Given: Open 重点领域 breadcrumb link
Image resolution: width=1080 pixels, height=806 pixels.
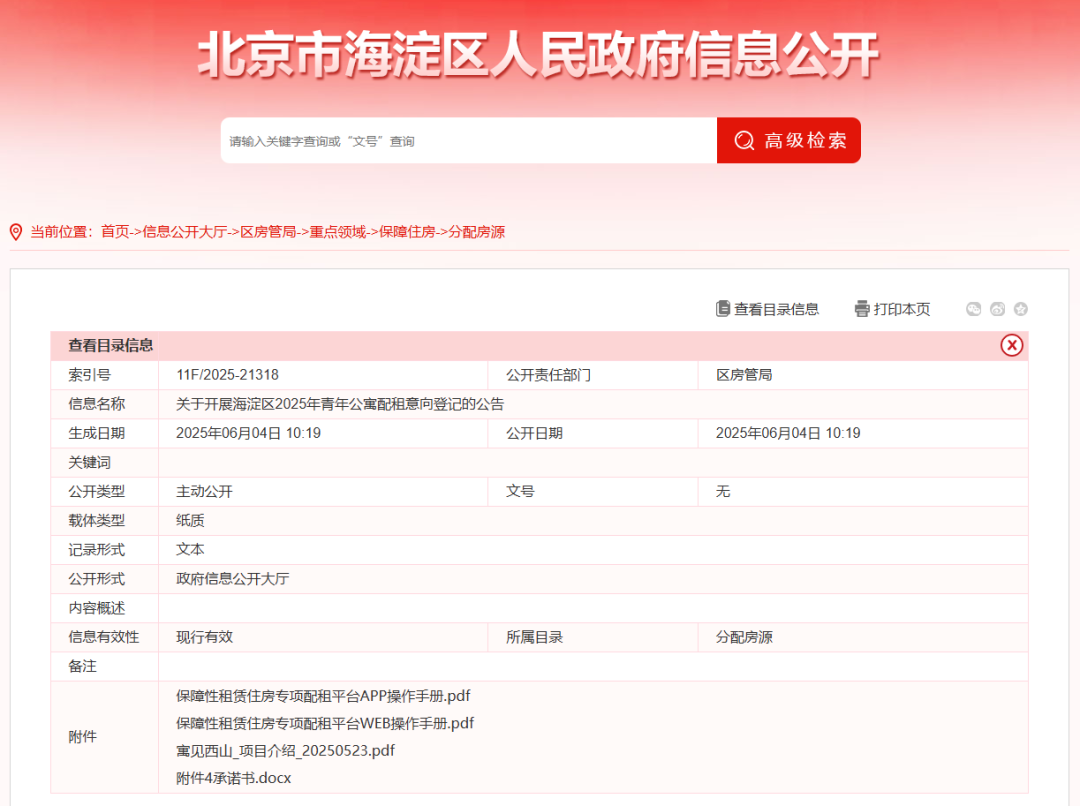Looking at the screenshot, I should (x=338, y=232).
